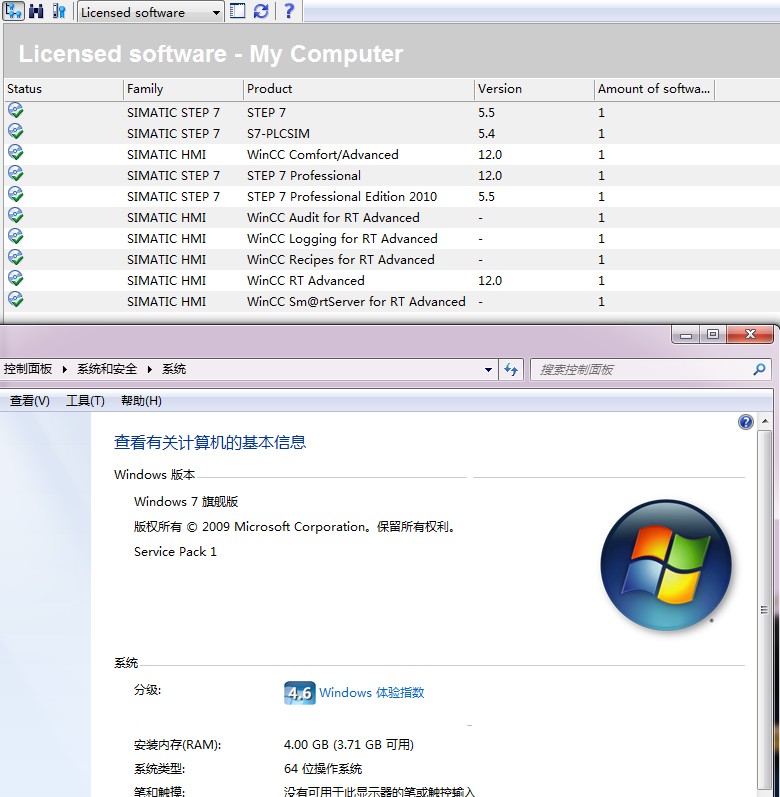
Task: Click the refresh button next to address bar
Action: (511, 369)
